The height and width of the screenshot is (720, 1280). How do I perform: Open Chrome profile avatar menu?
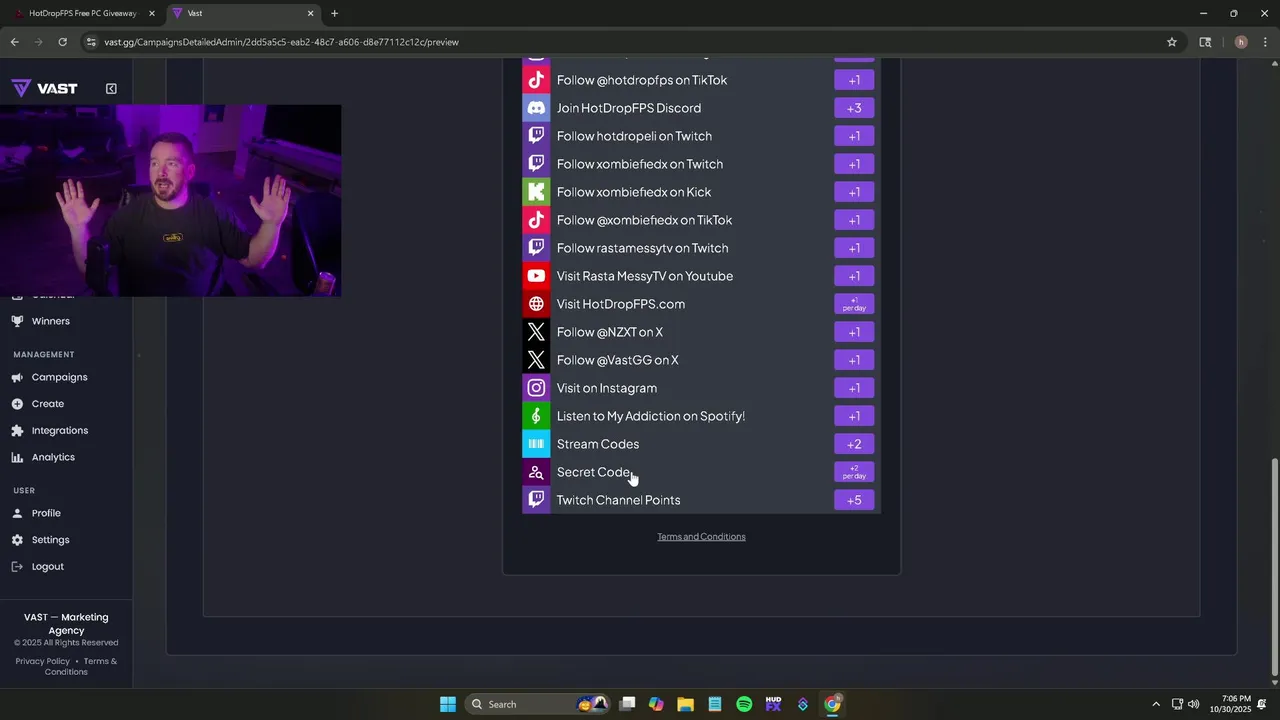pyautogui.click(x=1241, y=42)
